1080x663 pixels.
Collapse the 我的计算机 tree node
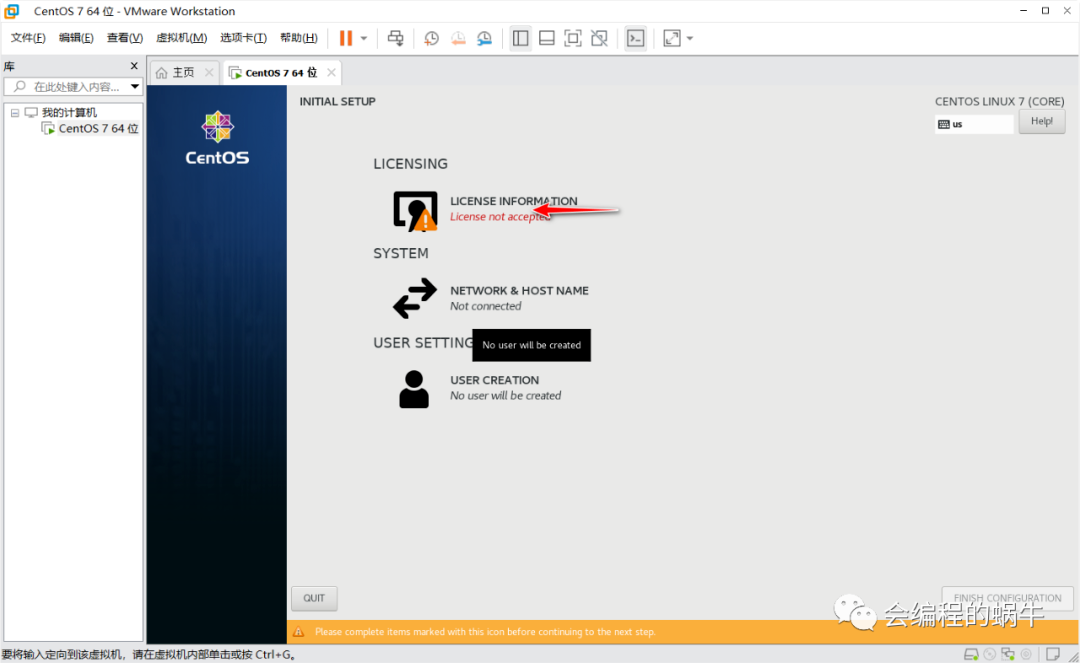click(14, 112)
